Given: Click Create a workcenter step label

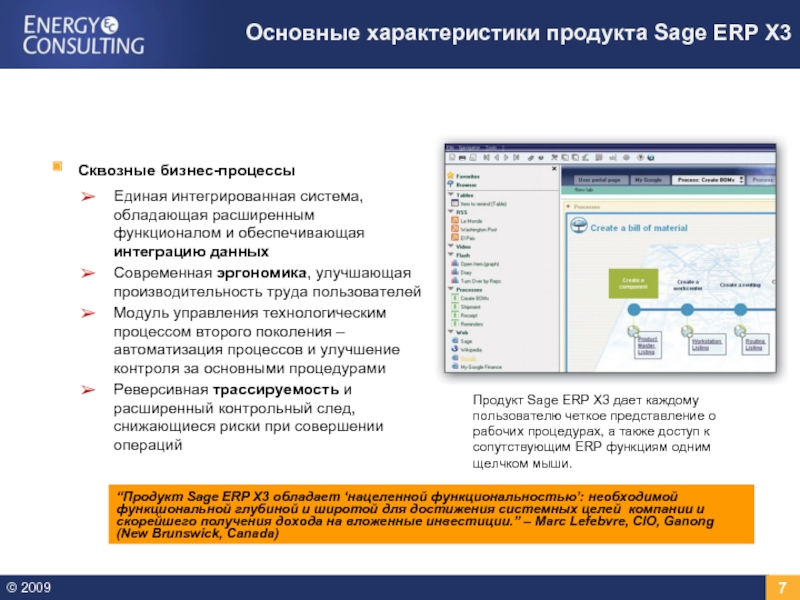Looking at the screenshot, I should point(687,285).
